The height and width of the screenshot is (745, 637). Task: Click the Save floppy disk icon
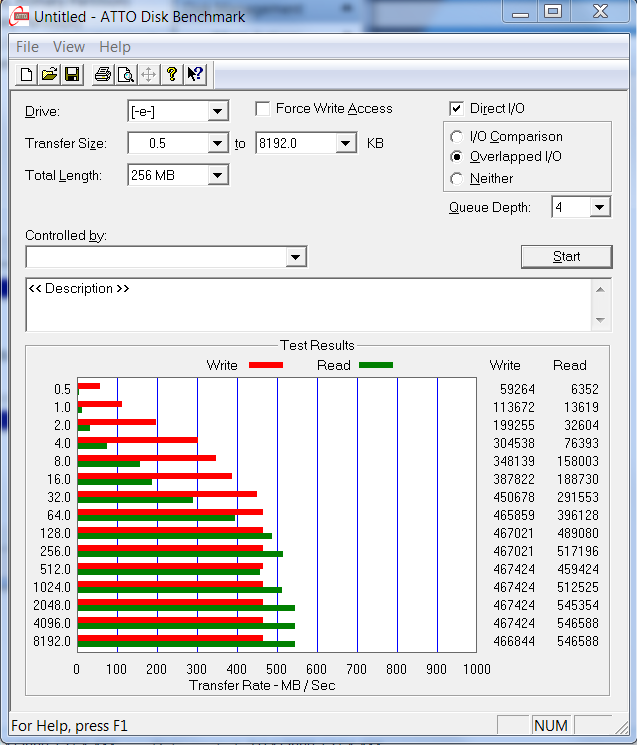point(72,74)
